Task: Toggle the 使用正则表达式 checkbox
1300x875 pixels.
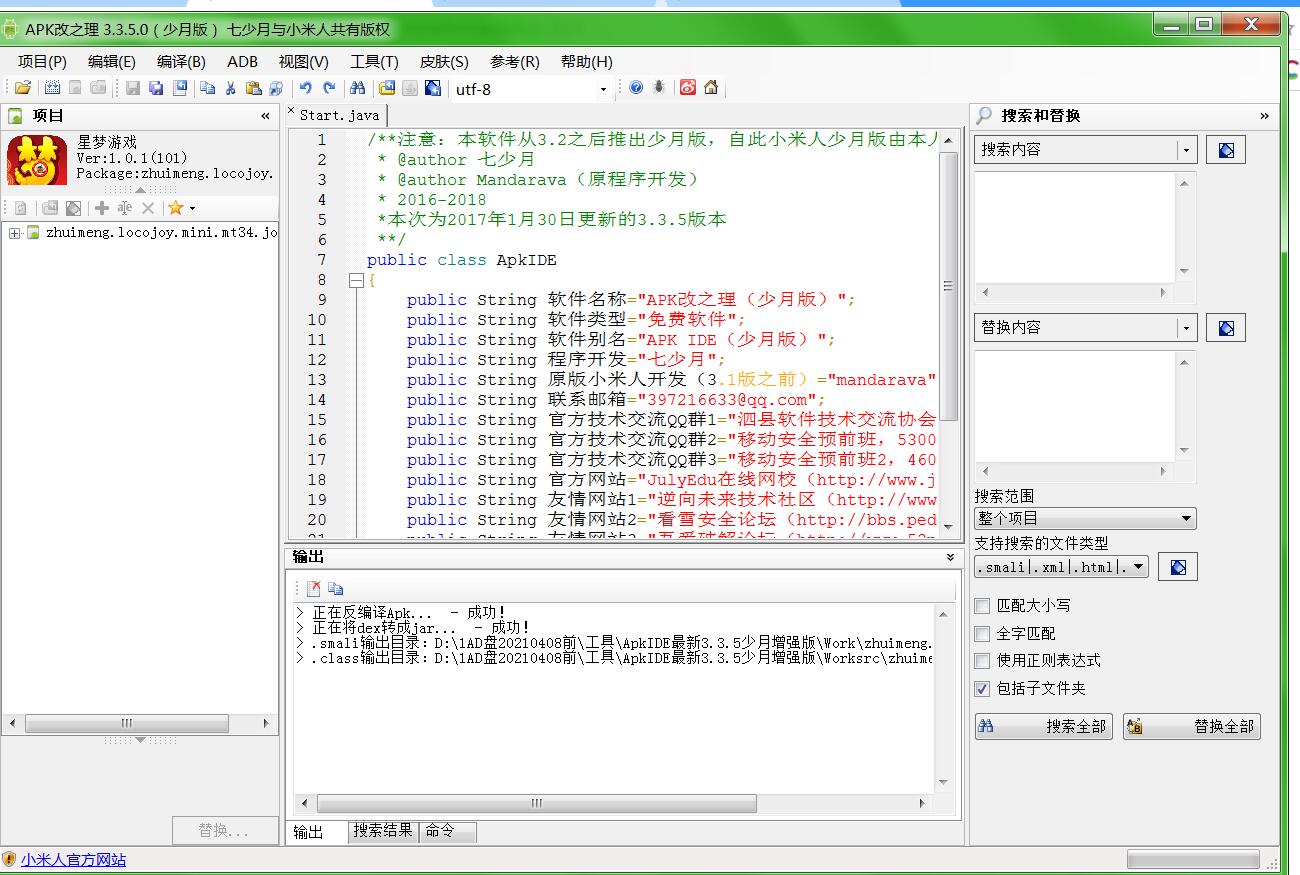Action: 982,661
